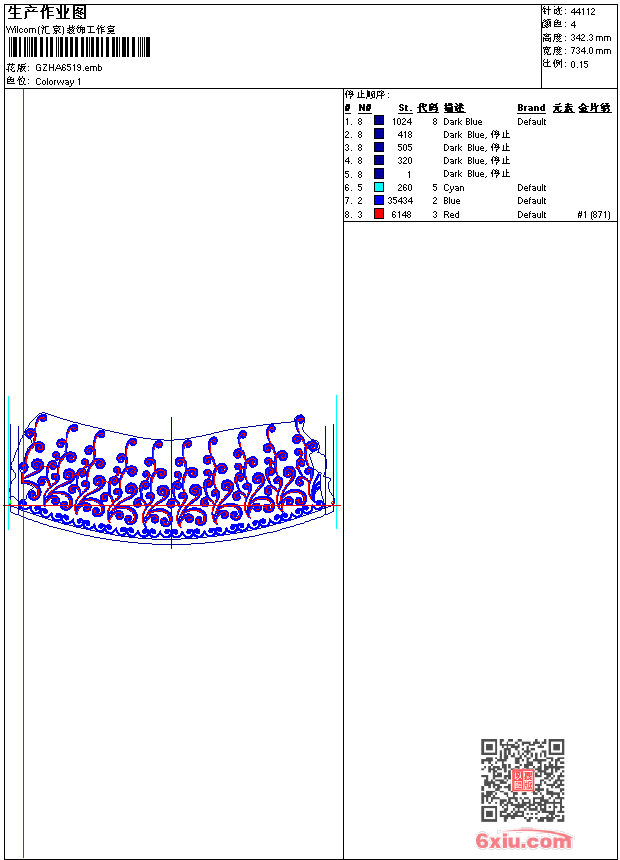The width and height of the screenshot is (620, 860).
Task: Click the 'Colorway 1' text
Action: 58,82
